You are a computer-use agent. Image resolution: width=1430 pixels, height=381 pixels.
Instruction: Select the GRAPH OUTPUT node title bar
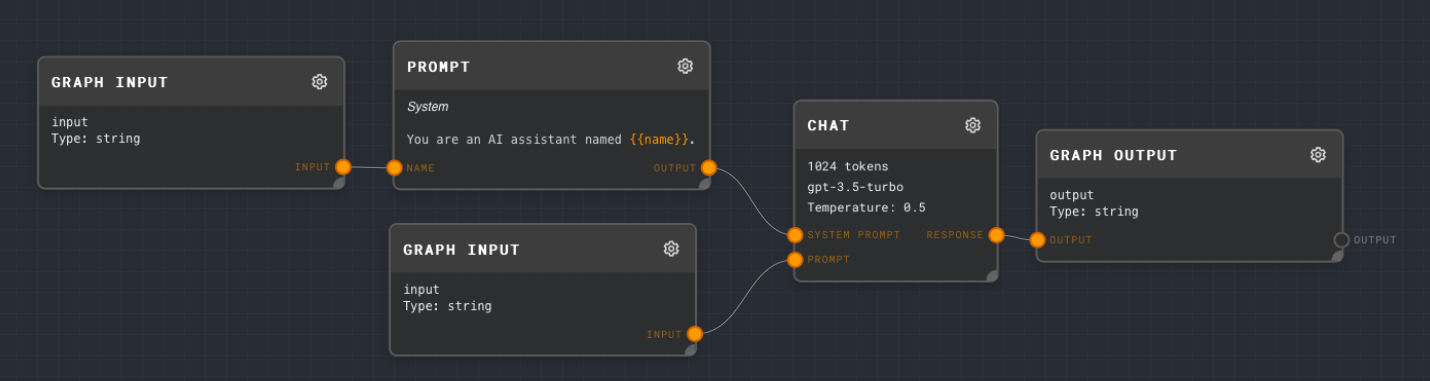(1189, 155)
